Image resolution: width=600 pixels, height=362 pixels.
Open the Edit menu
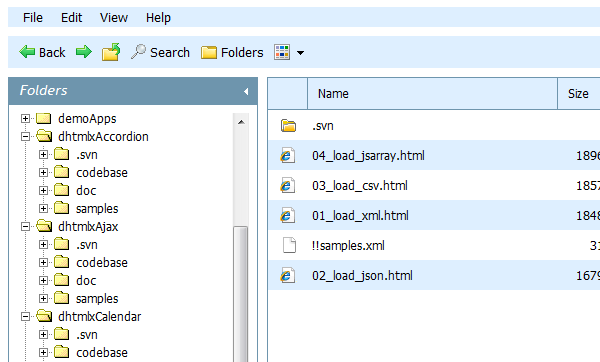(x=72, y=18)
